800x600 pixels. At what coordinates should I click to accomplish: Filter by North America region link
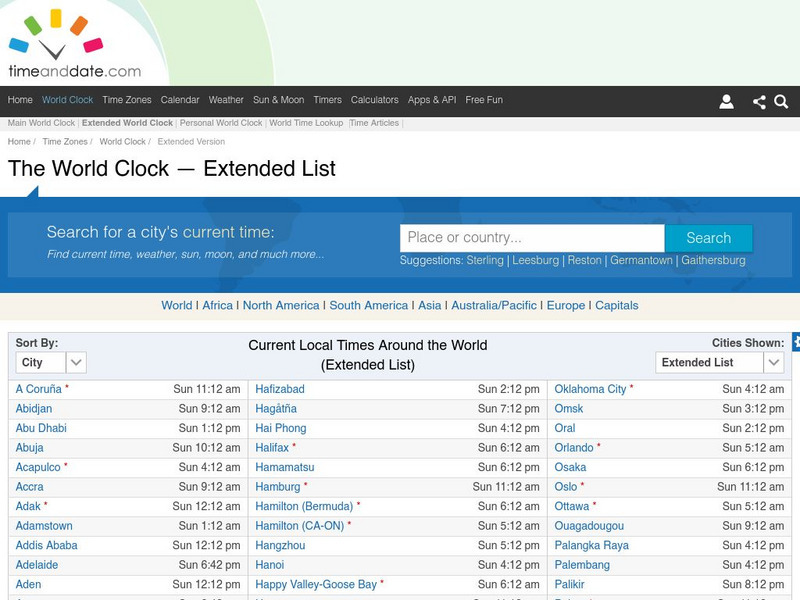coord(281,306)
